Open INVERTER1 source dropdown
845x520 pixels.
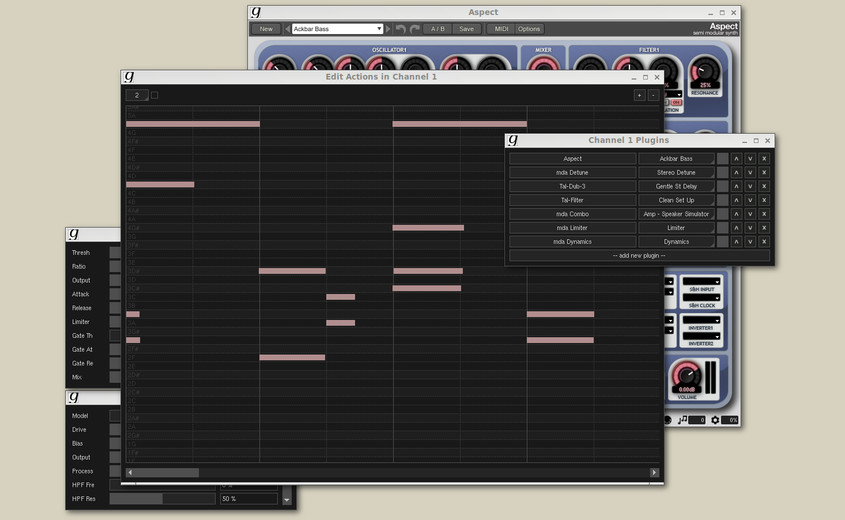(702, 320)
